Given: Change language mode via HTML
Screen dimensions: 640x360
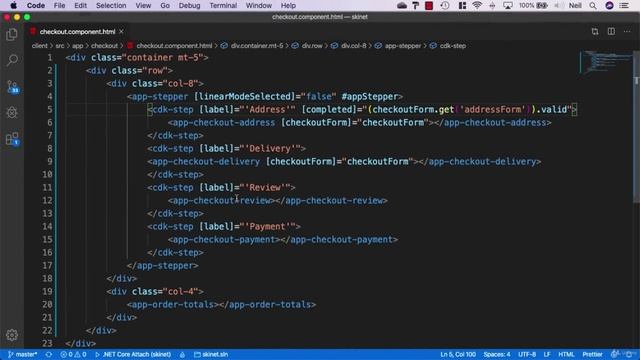Looking at the screenshot, I should [566, 354].
